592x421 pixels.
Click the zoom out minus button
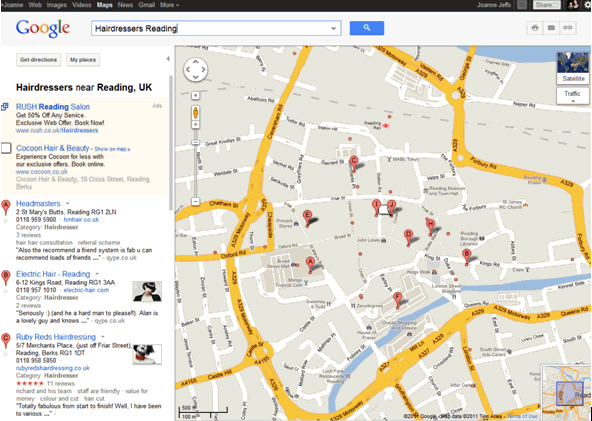[195, 202]
